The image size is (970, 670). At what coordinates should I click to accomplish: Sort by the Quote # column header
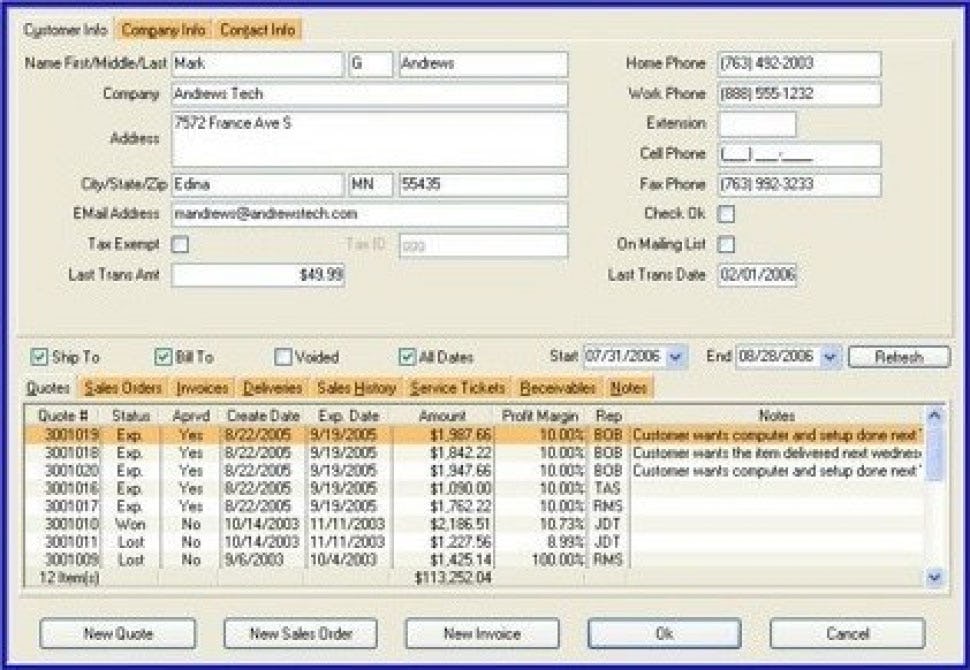click(x=63, y=416)
